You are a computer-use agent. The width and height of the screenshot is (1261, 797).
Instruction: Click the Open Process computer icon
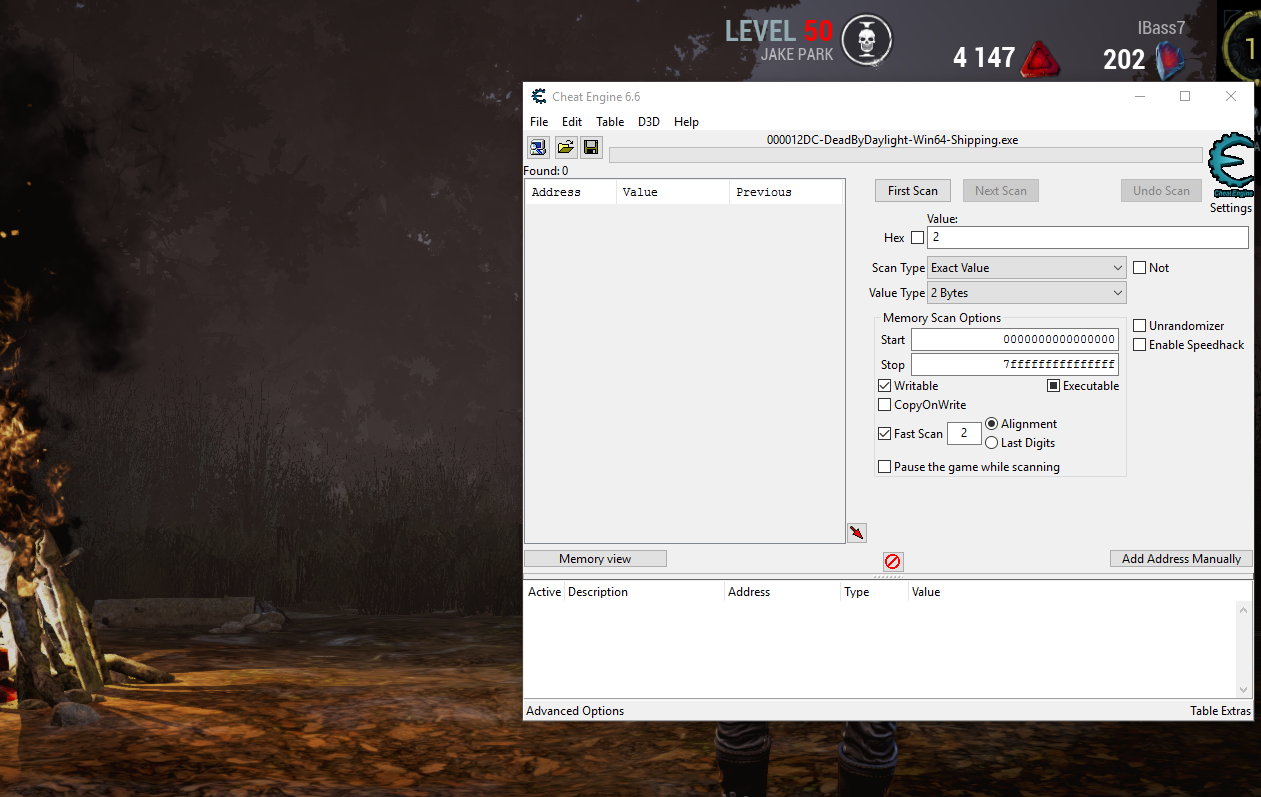pyautogui.click(x=538, y=148)
